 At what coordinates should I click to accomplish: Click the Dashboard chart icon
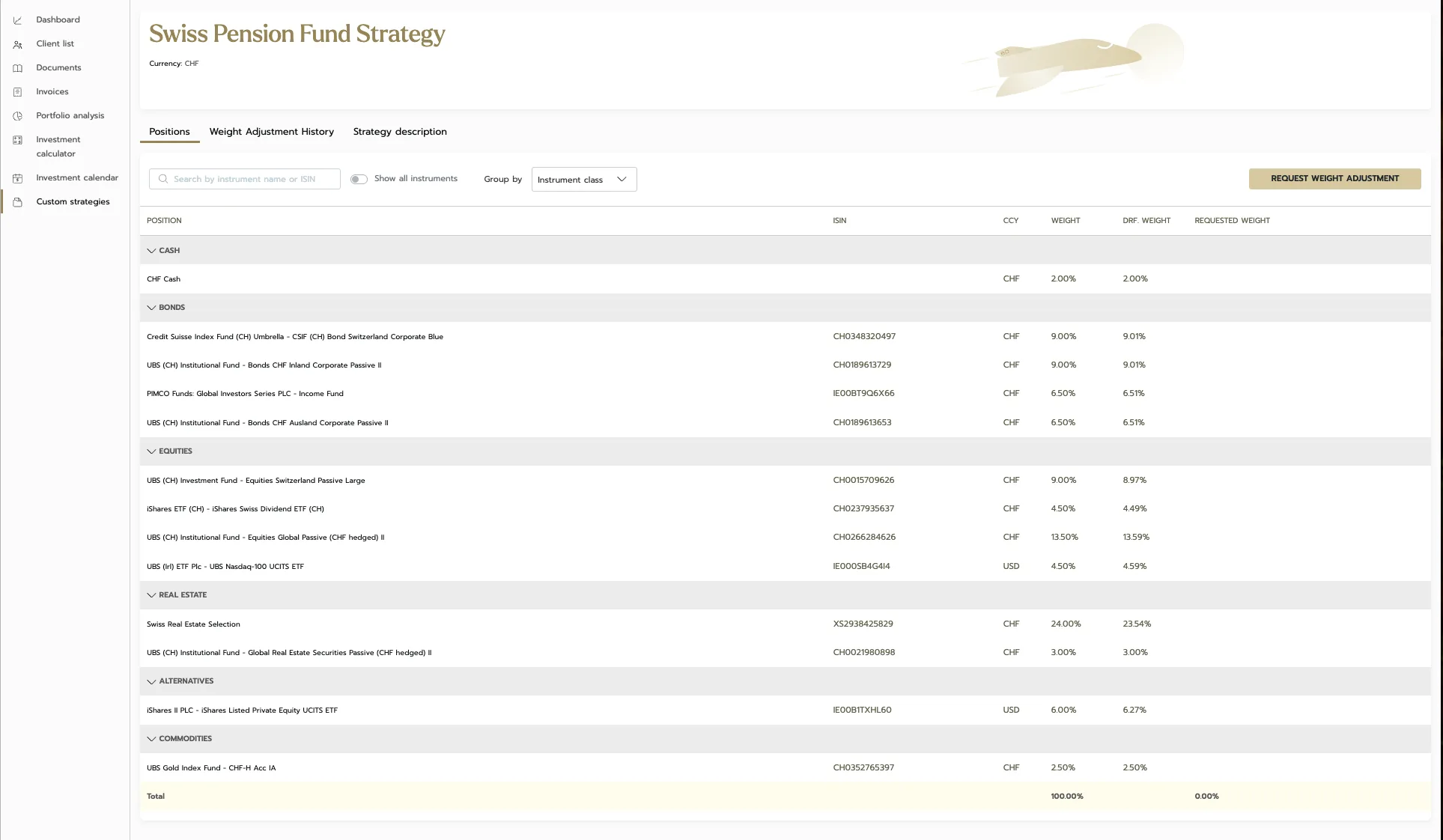pos(18,20)
